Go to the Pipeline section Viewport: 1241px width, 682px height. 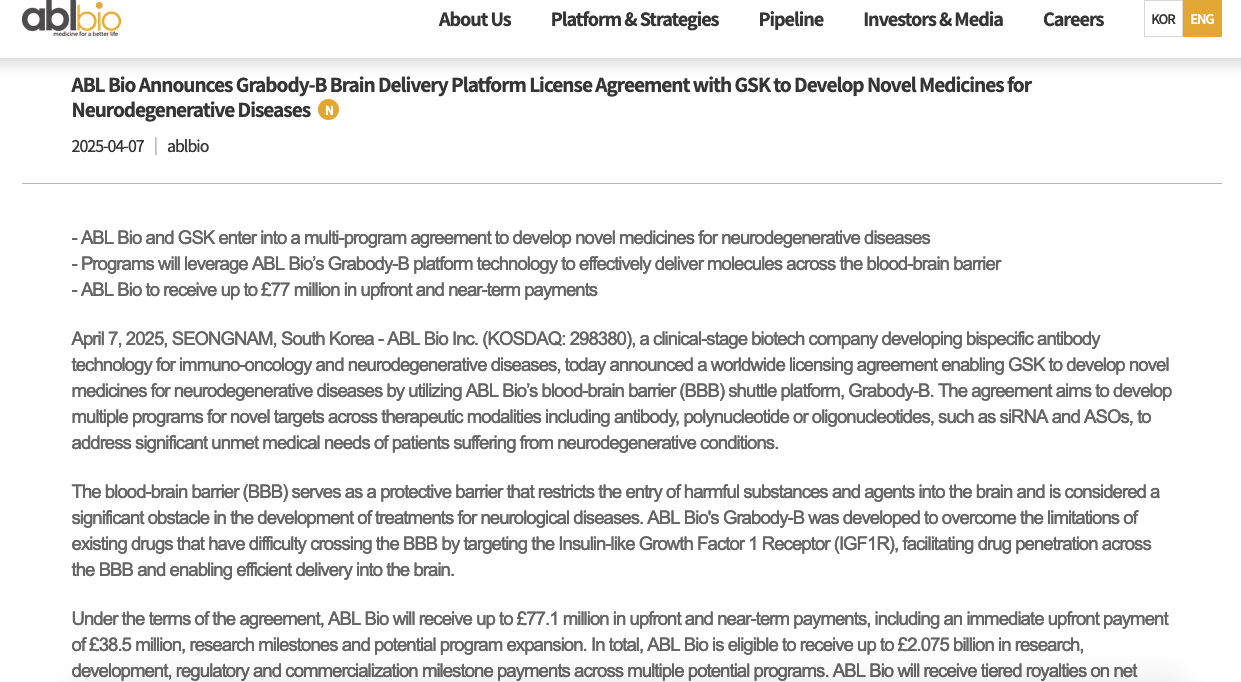(x=791, y=19)
